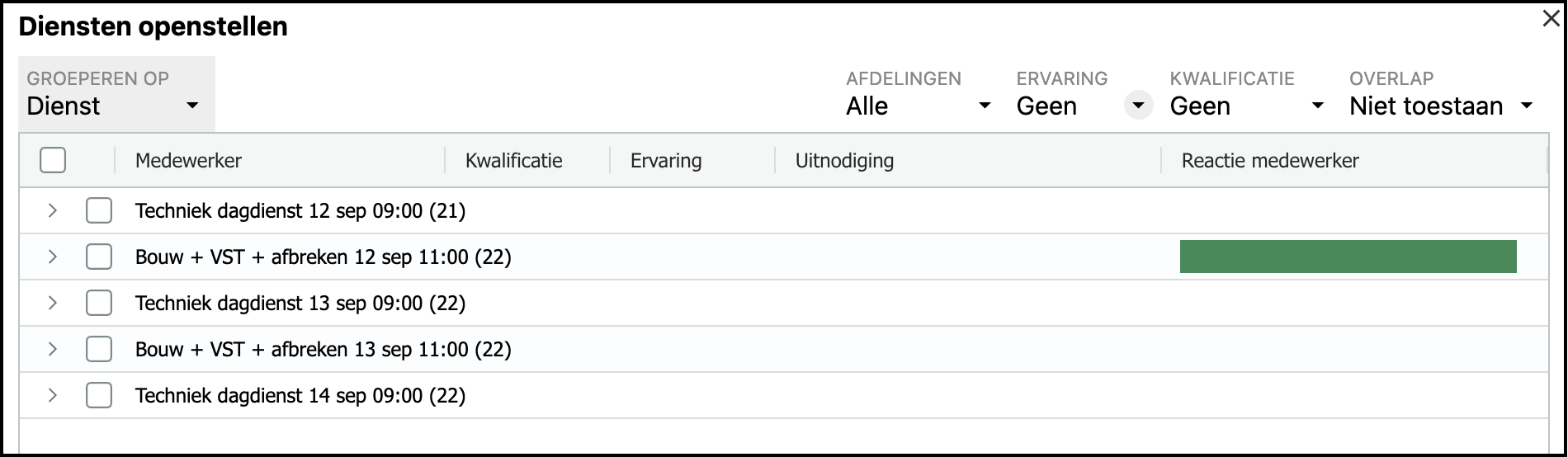Expand Bouw + VST + afbreken 12 sep row
The image size is (1568, 457).
[53, 257]
